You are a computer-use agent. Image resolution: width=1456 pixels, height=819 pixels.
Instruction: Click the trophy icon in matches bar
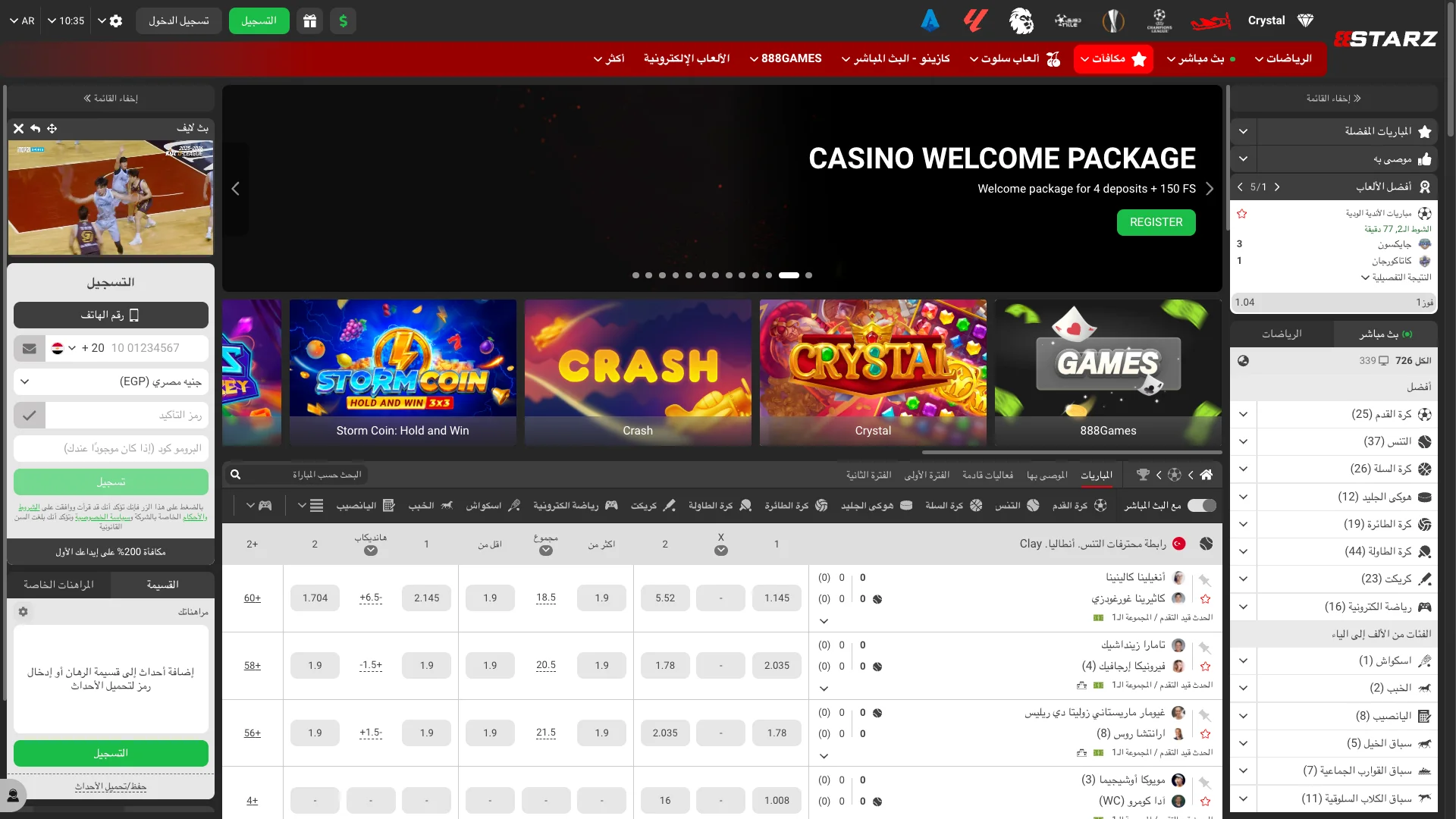coord(1143,475)
